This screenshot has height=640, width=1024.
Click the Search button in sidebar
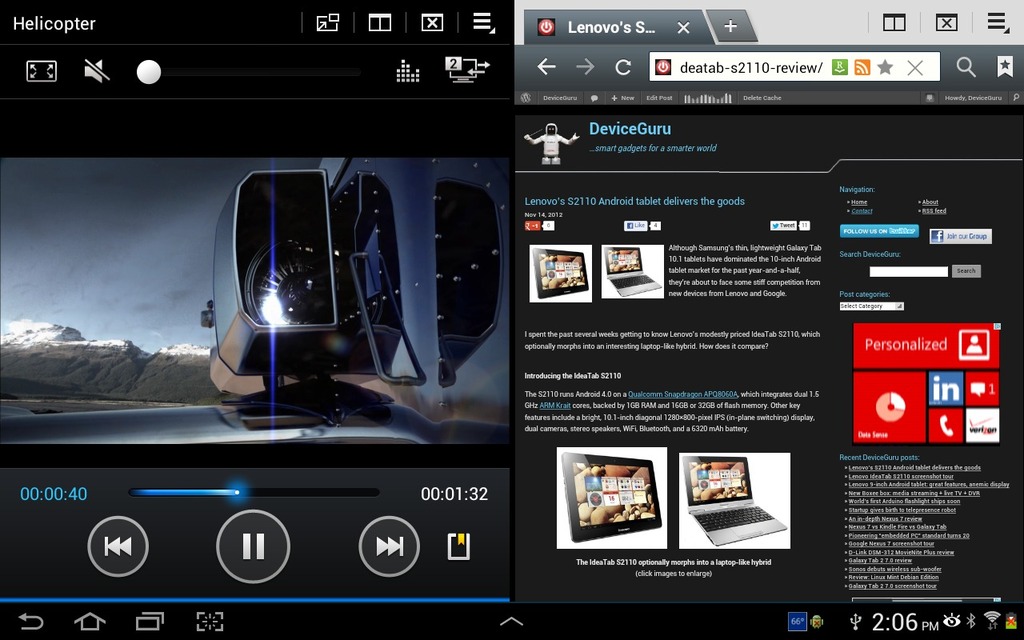(966, 271)
